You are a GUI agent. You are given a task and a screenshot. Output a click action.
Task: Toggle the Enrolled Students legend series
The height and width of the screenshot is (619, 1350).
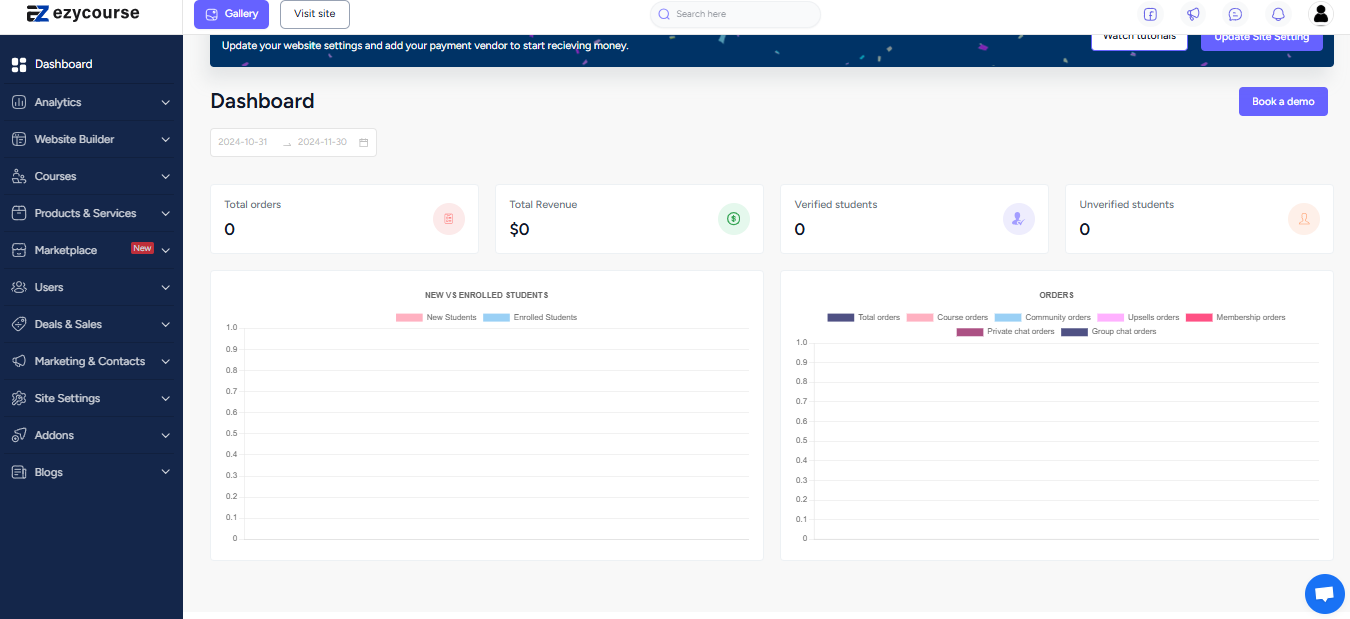[530, 317]
